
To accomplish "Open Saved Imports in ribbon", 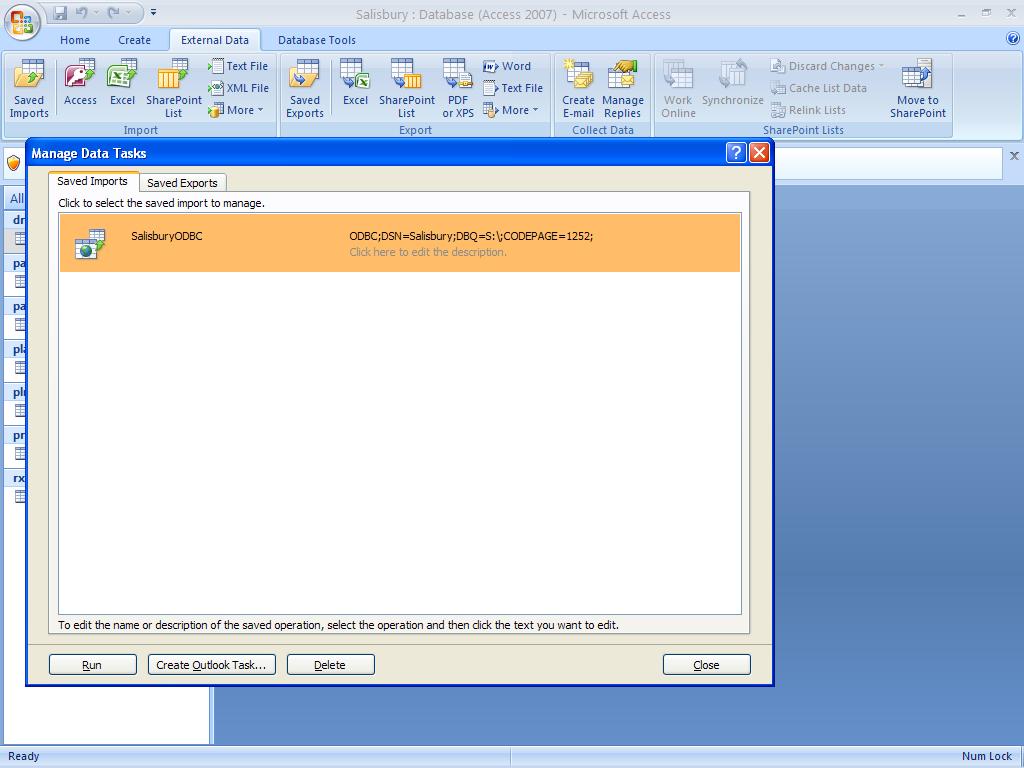I will point(29,89).
